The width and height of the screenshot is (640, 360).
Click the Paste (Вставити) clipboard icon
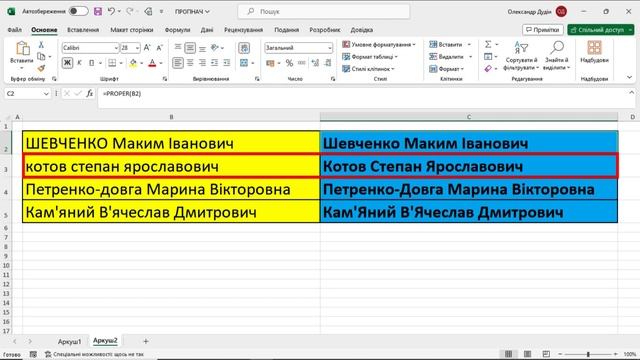22,49
